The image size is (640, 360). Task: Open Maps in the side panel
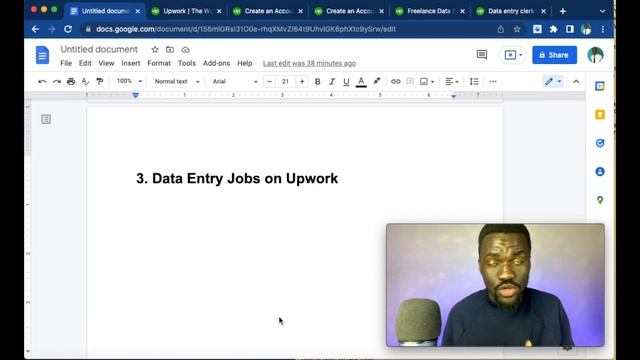click(x=600, y=200)
